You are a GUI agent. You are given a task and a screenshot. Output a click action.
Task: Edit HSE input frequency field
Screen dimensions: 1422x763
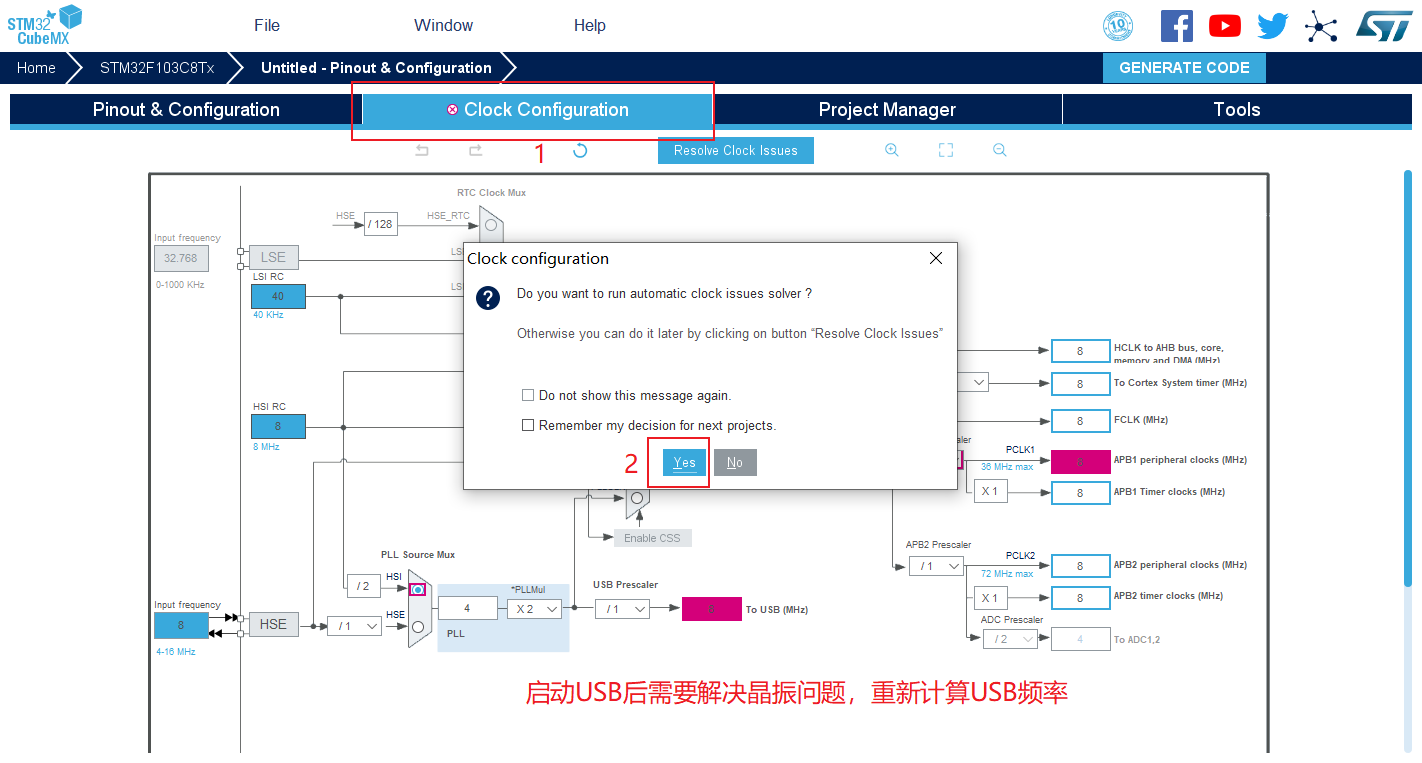[x=181, y=625]
